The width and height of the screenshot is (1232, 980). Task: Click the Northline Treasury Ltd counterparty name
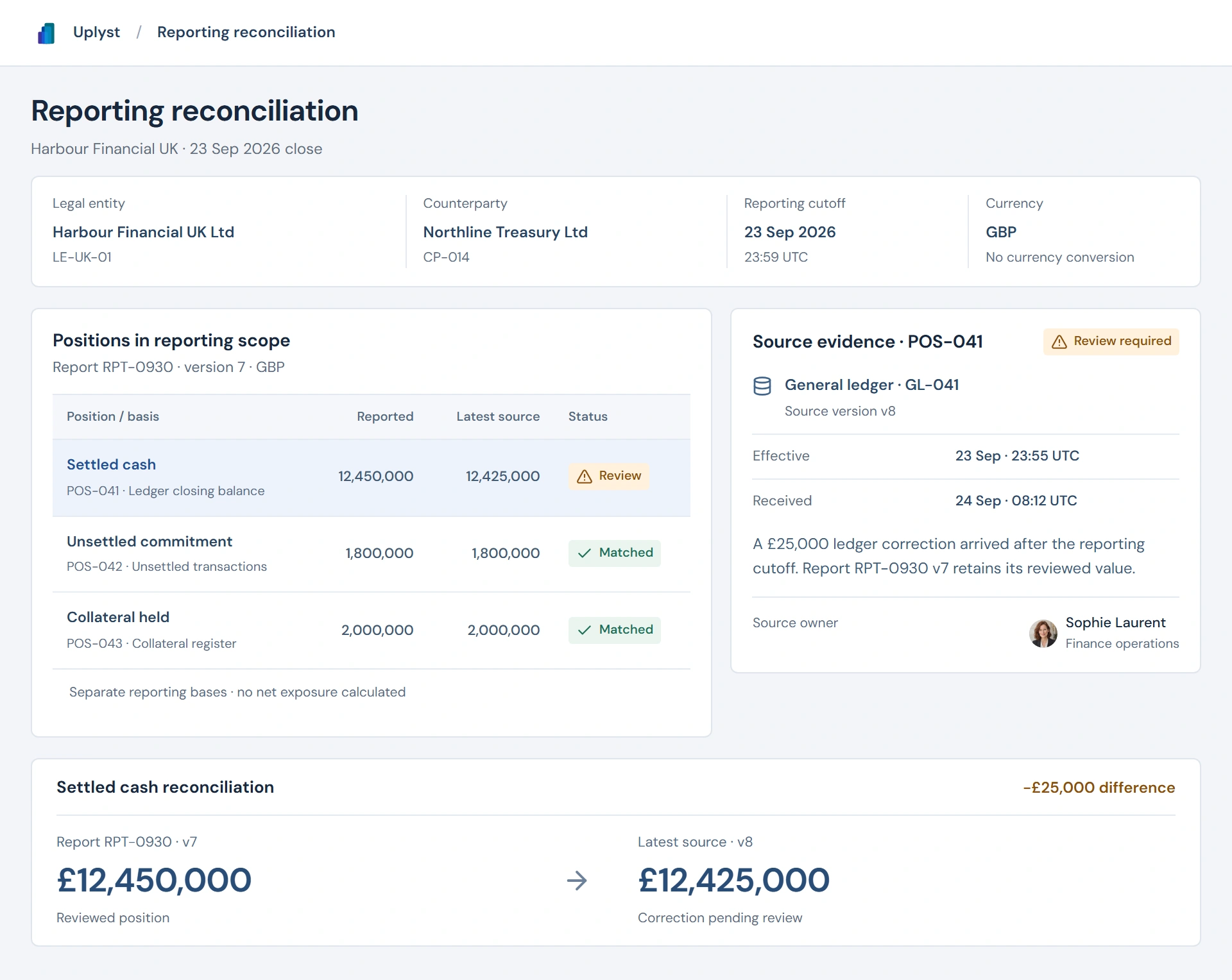click(506, 232)
